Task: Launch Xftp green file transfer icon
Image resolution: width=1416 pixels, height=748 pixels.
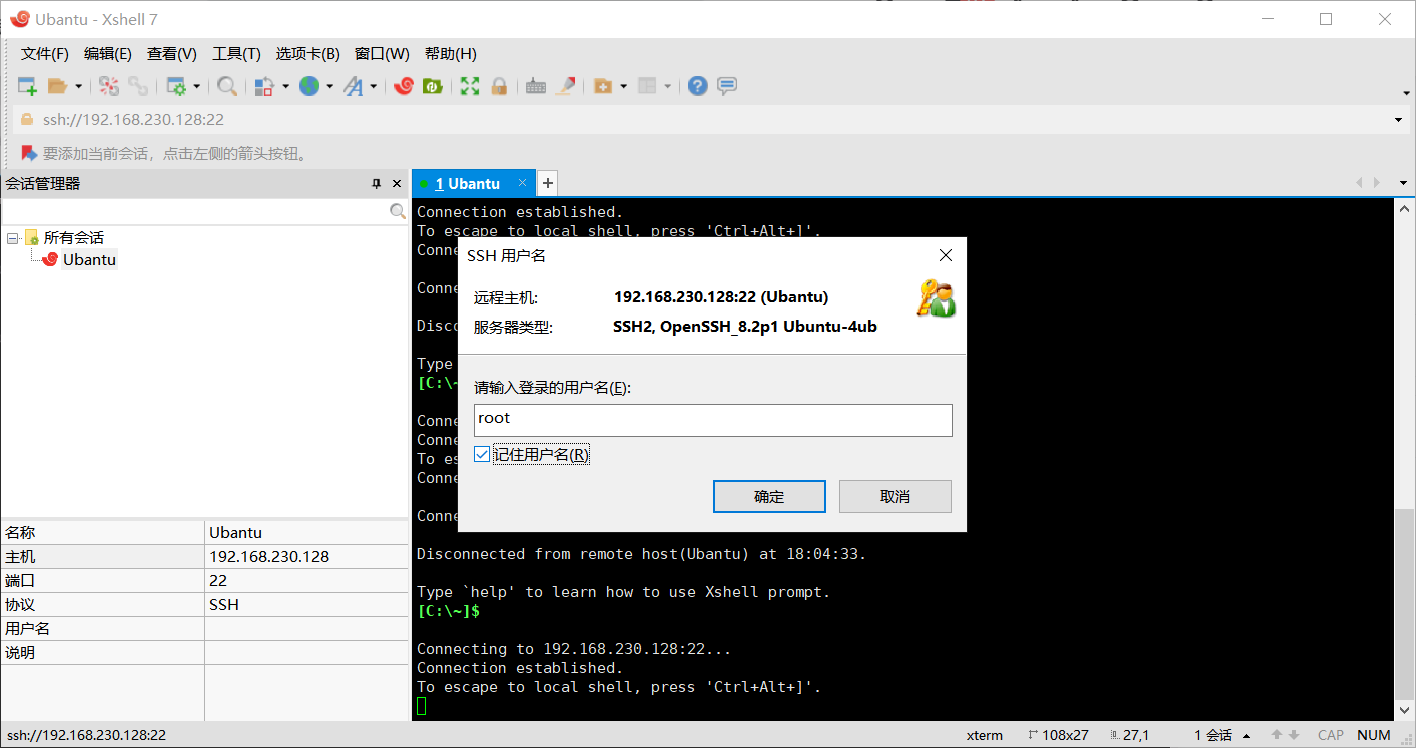Action: point(433,87)
